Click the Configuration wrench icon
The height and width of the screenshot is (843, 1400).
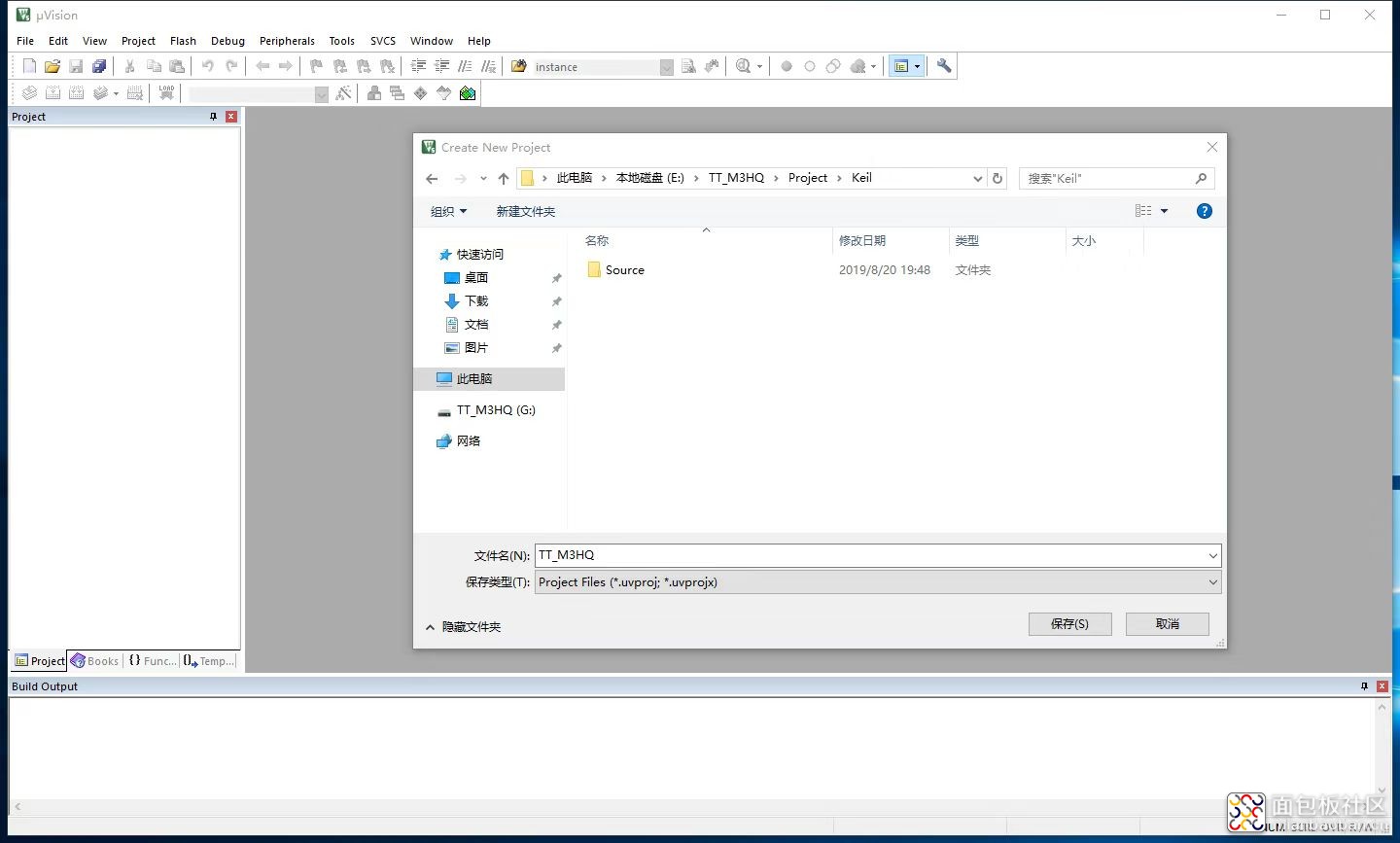click(944, 66)
